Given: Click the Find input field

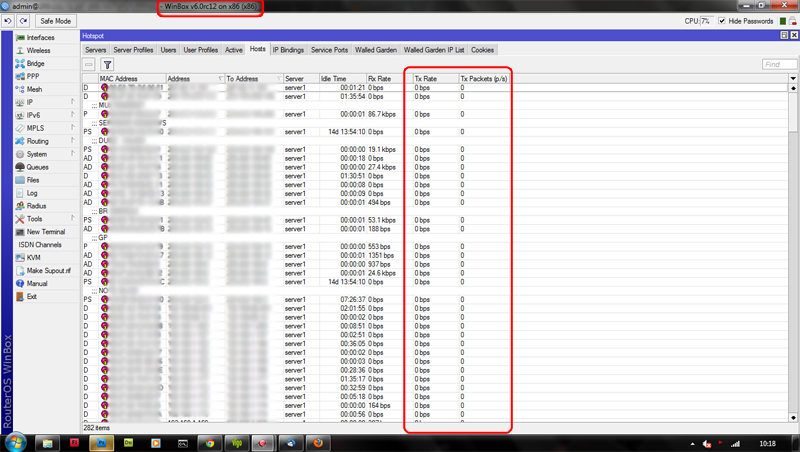Looking at the screenshot, I should click(779, 64).
